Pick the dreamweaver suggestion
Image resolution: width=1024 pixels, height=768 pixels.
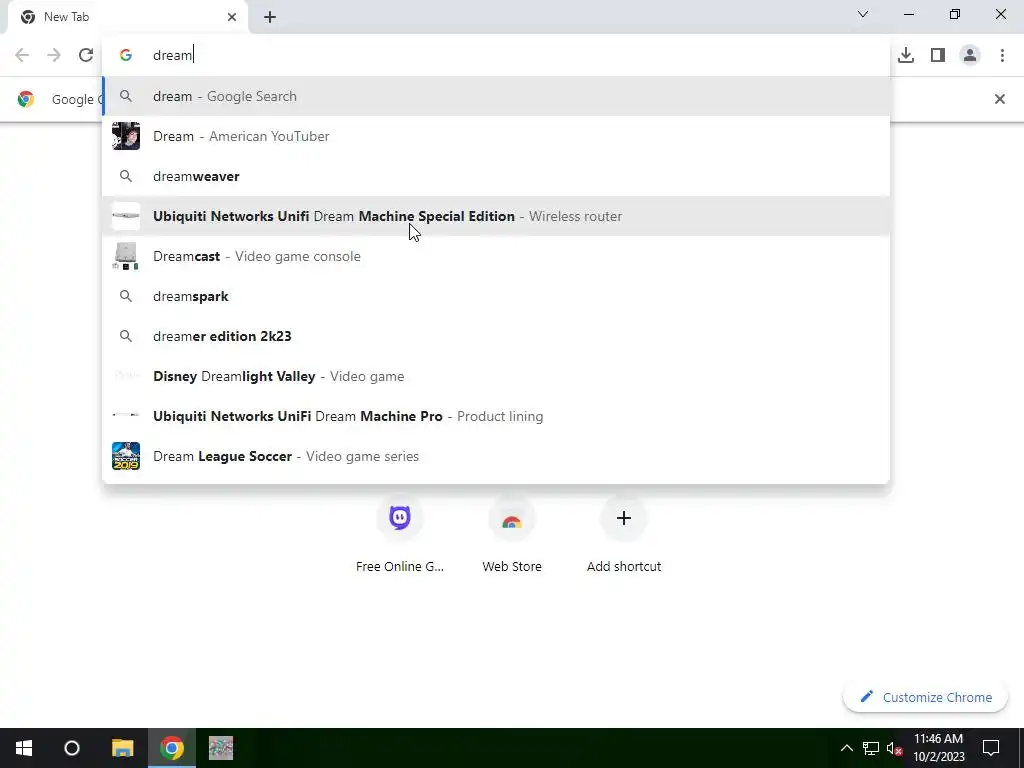click(496, 176)
